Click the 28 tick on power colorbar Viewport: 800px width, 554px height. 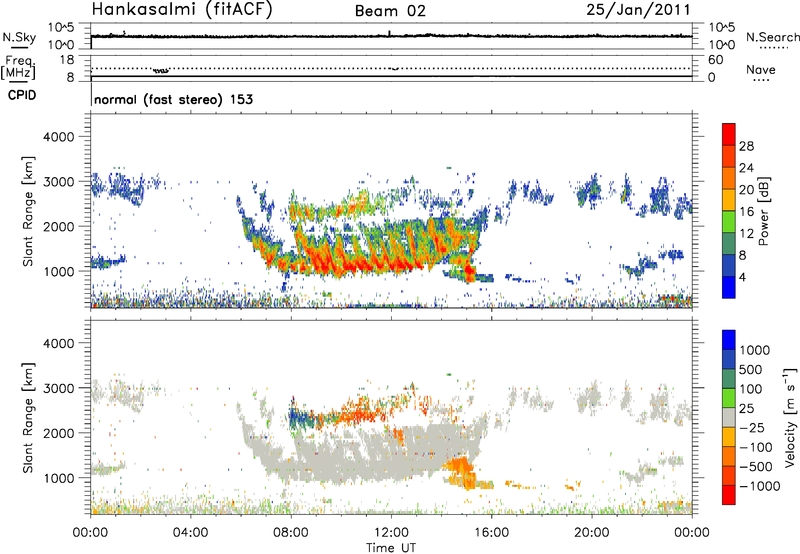pyautogui.click(x=746, y=146)
